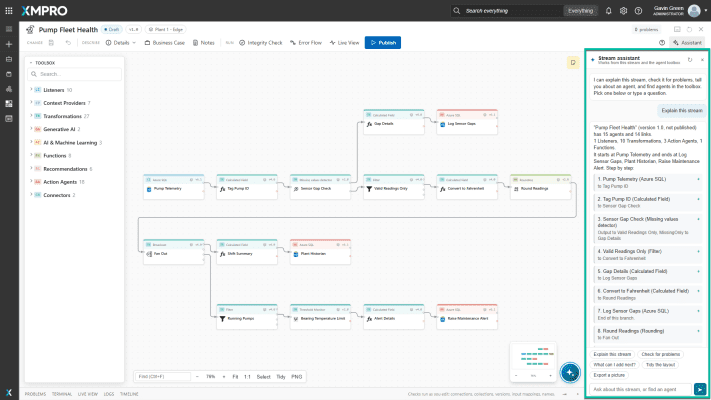Open the Problems tab at bottom
This screenshot has height=400, width=711.
35,394
